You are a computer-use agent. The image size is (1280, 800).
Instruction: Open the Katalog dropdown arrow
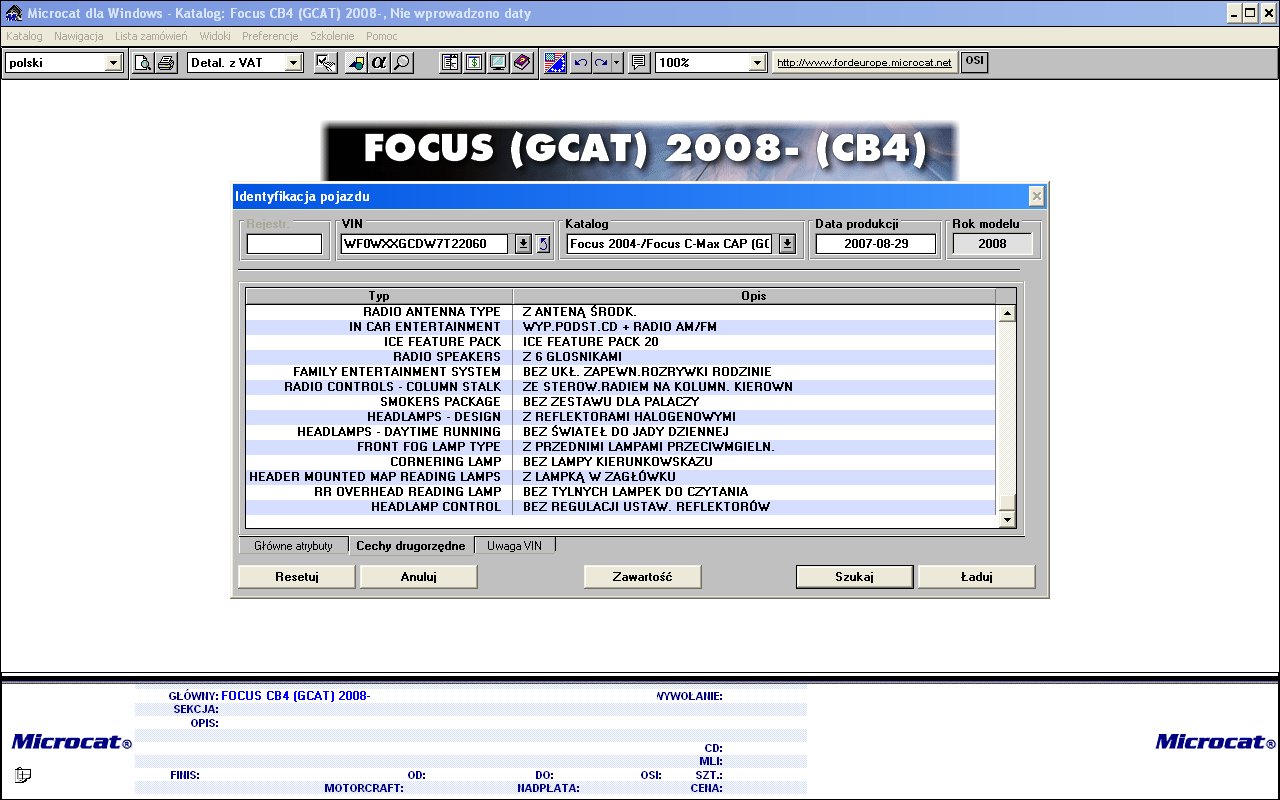[787, 244]
